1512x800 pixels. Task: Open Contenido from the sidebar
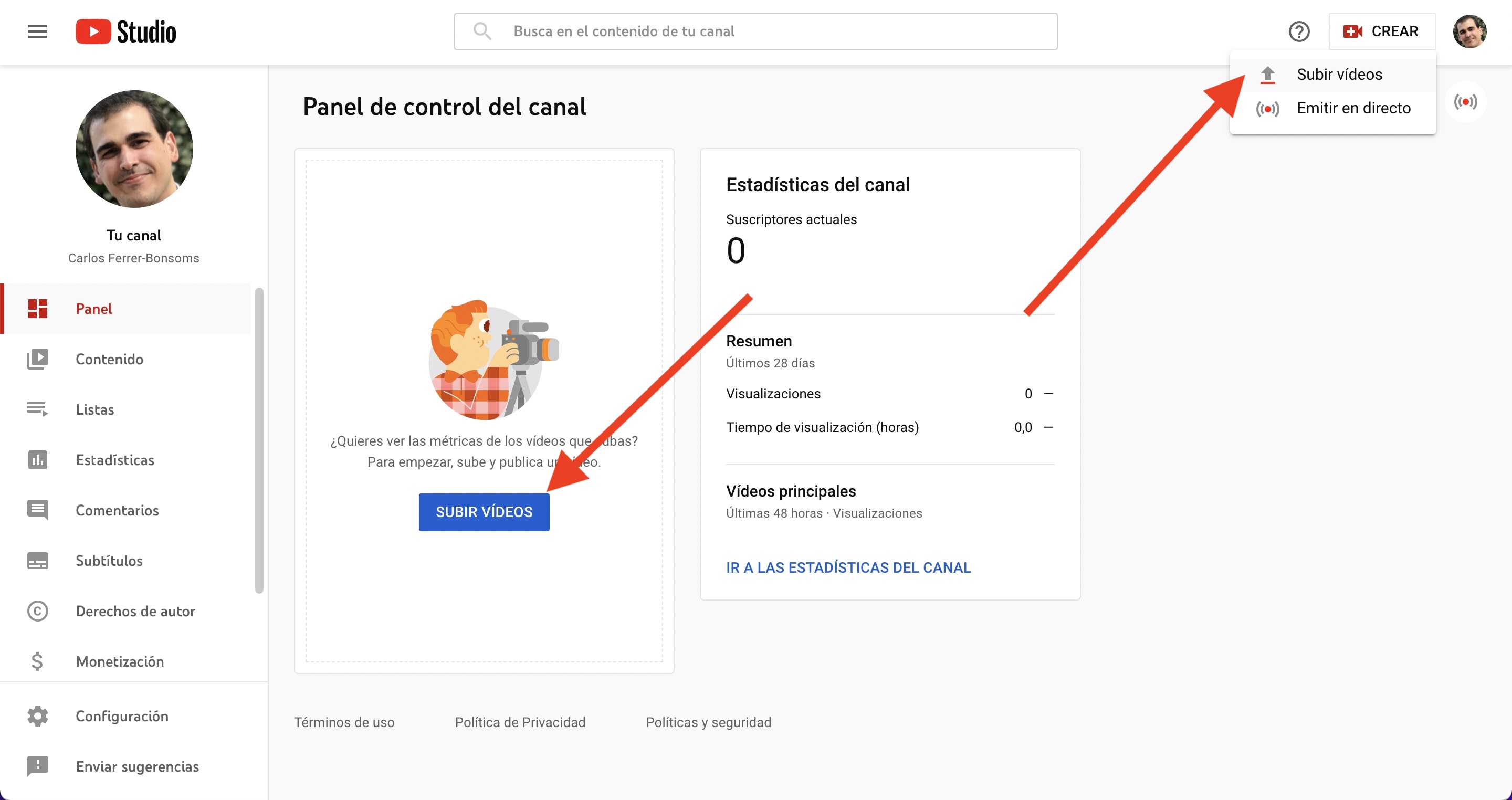109,359
